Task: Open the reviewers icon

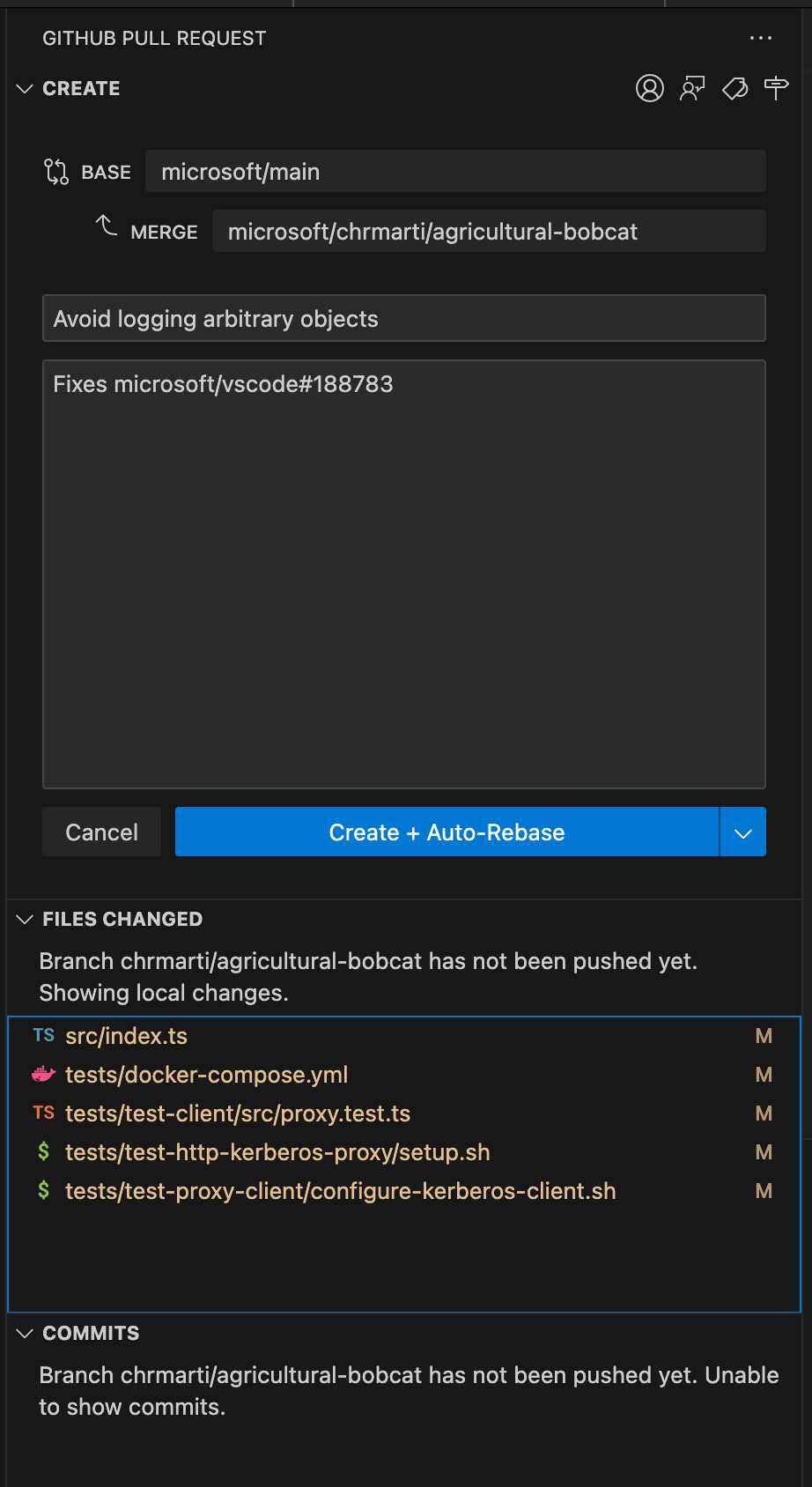Action: (x=692, y=88)
